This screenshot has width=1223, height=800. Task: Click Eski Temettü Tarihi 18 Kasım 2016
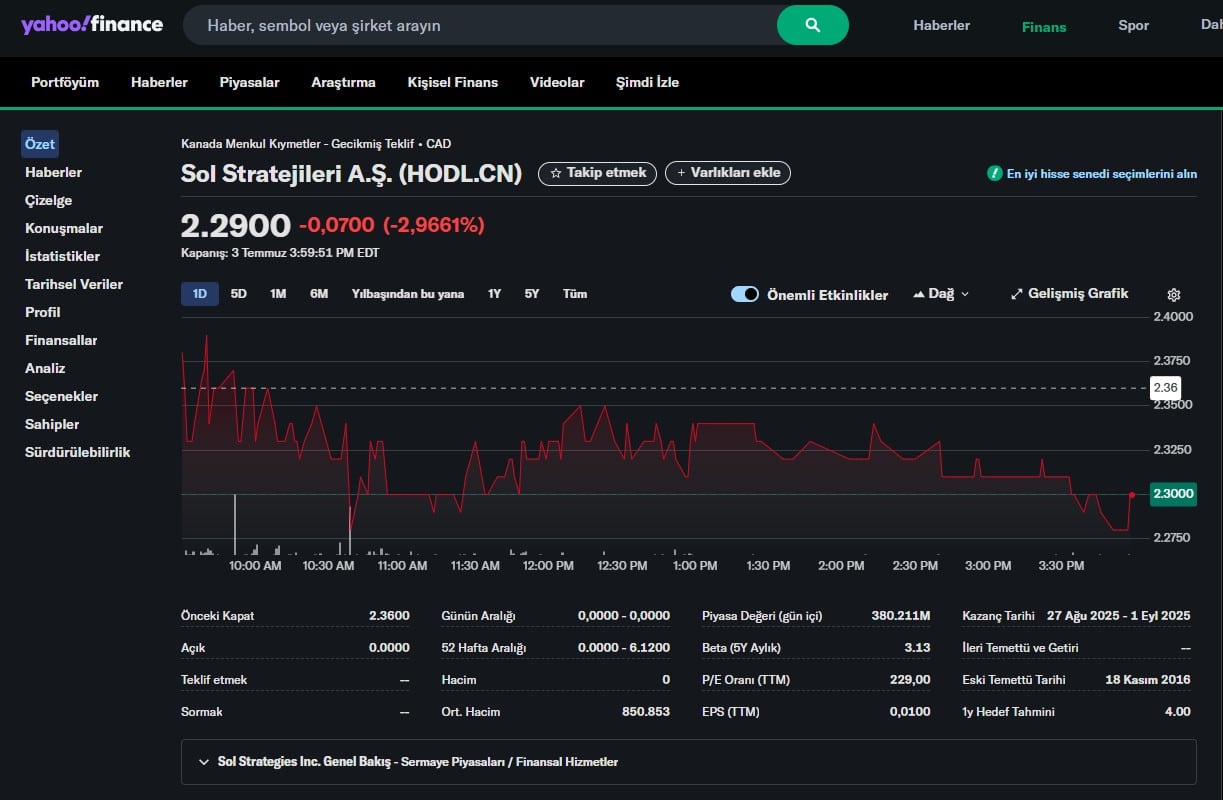(1148, 680)
